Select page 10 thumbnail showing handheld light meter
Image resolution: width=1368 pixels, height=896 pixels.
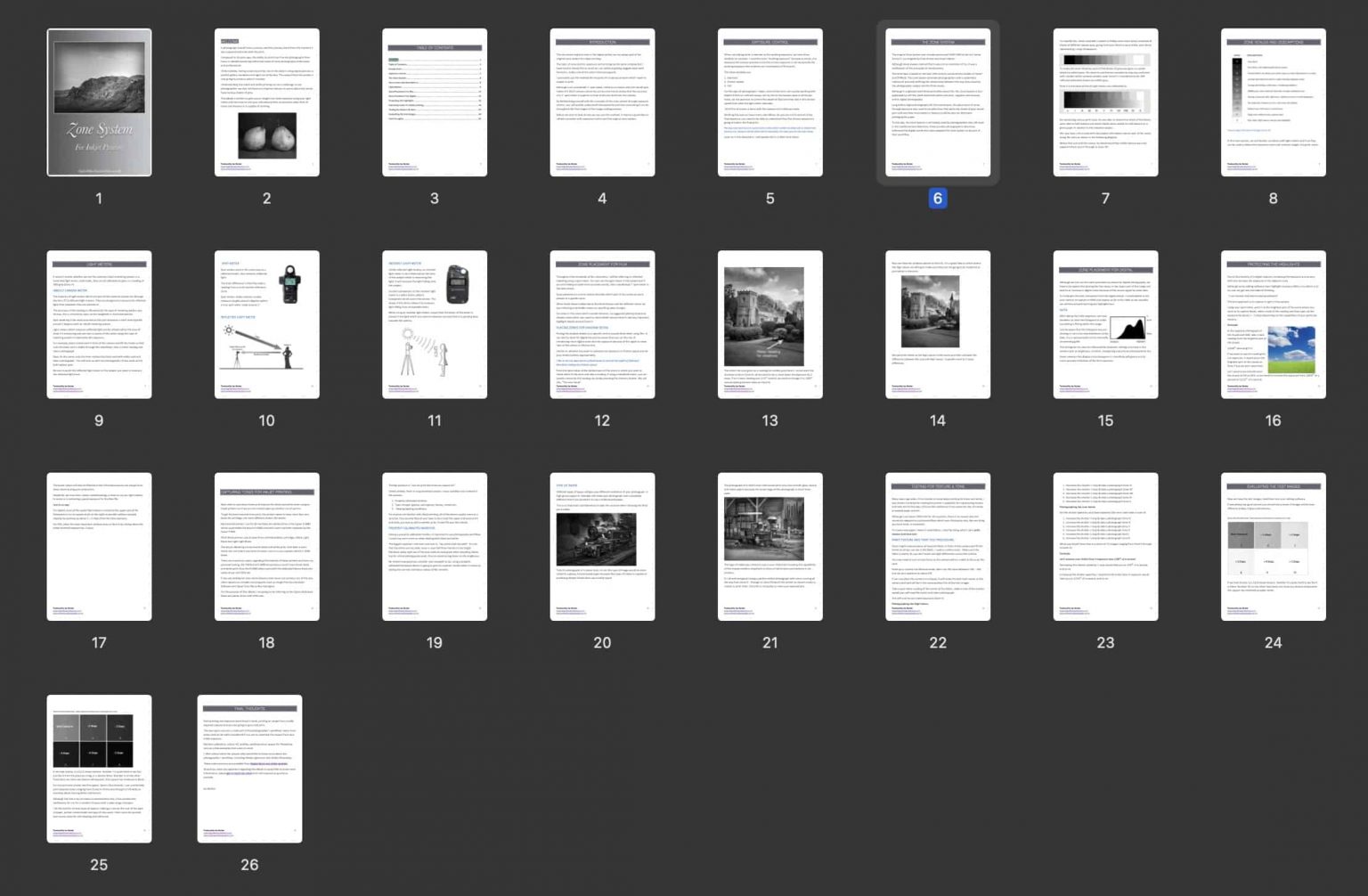(x=266, y=324)
